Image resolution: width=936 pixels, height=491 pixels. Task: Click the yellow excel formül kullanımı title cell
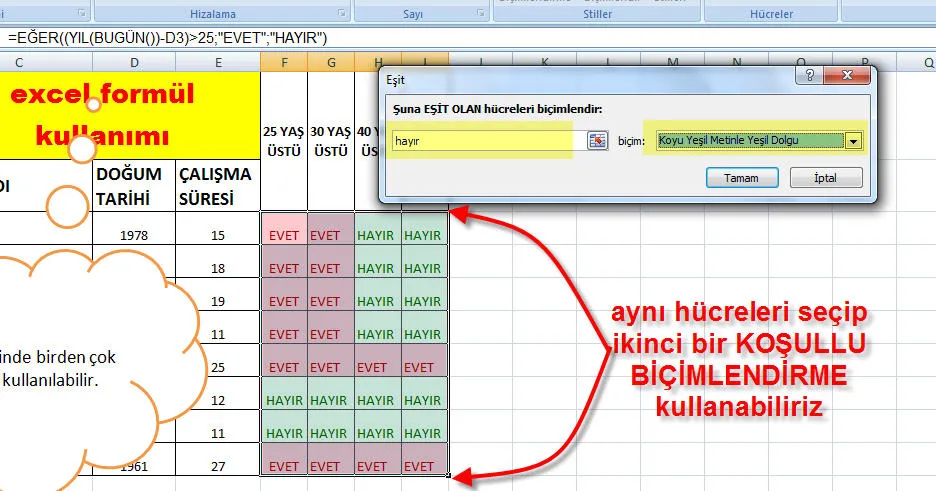point(130,113)
